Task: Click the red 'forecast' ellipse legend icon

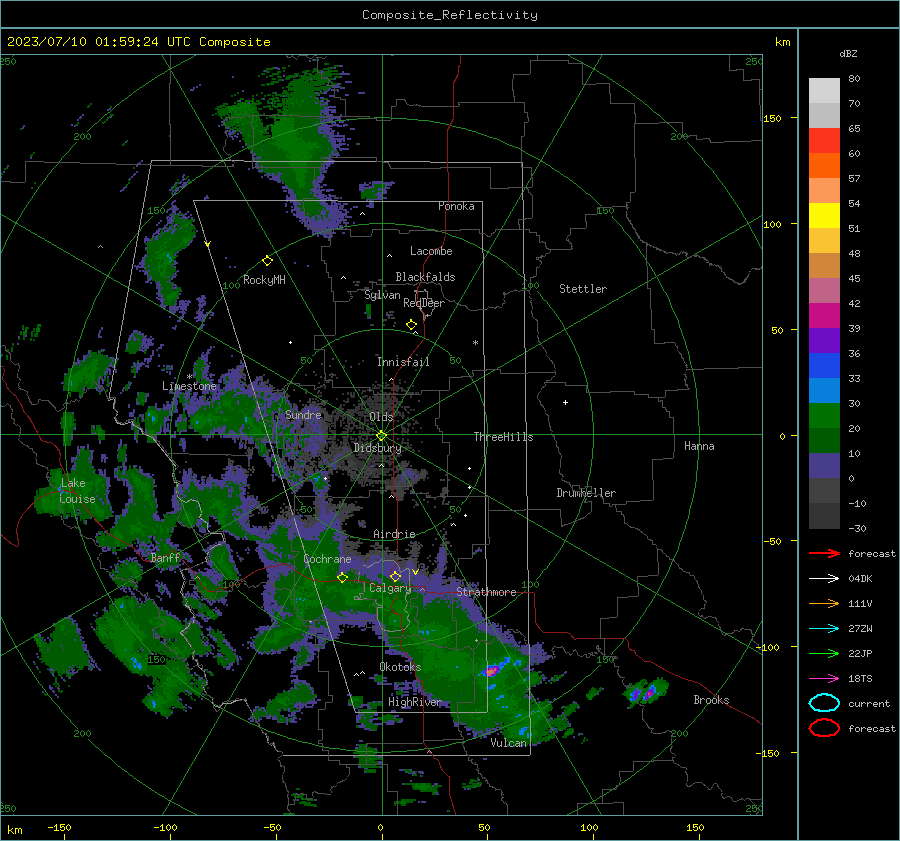Action: point(824,728)
